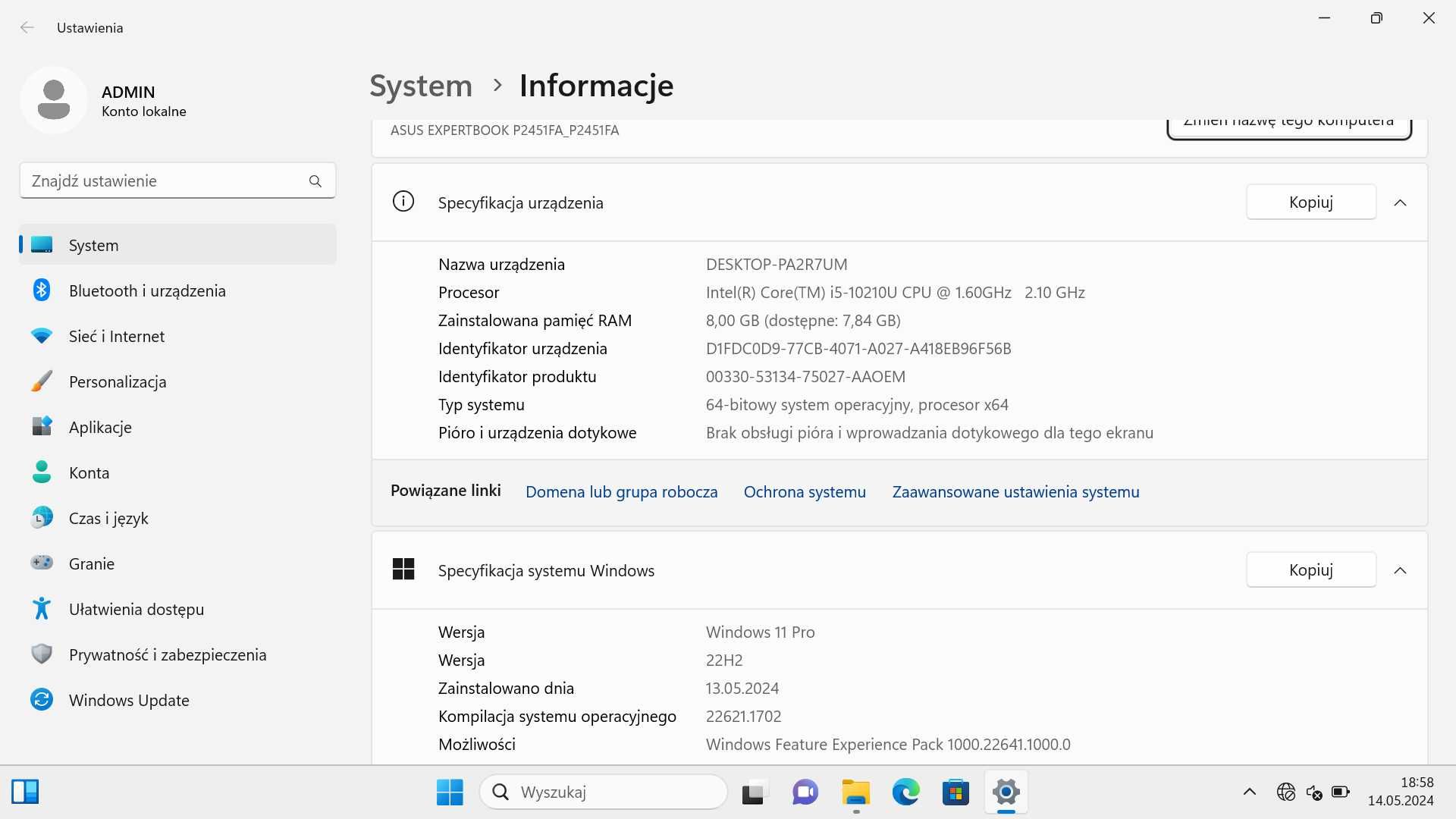Select device ID D1FDC0D9-77CB-4071-A027-A418EB96F56B

[858, 349]
